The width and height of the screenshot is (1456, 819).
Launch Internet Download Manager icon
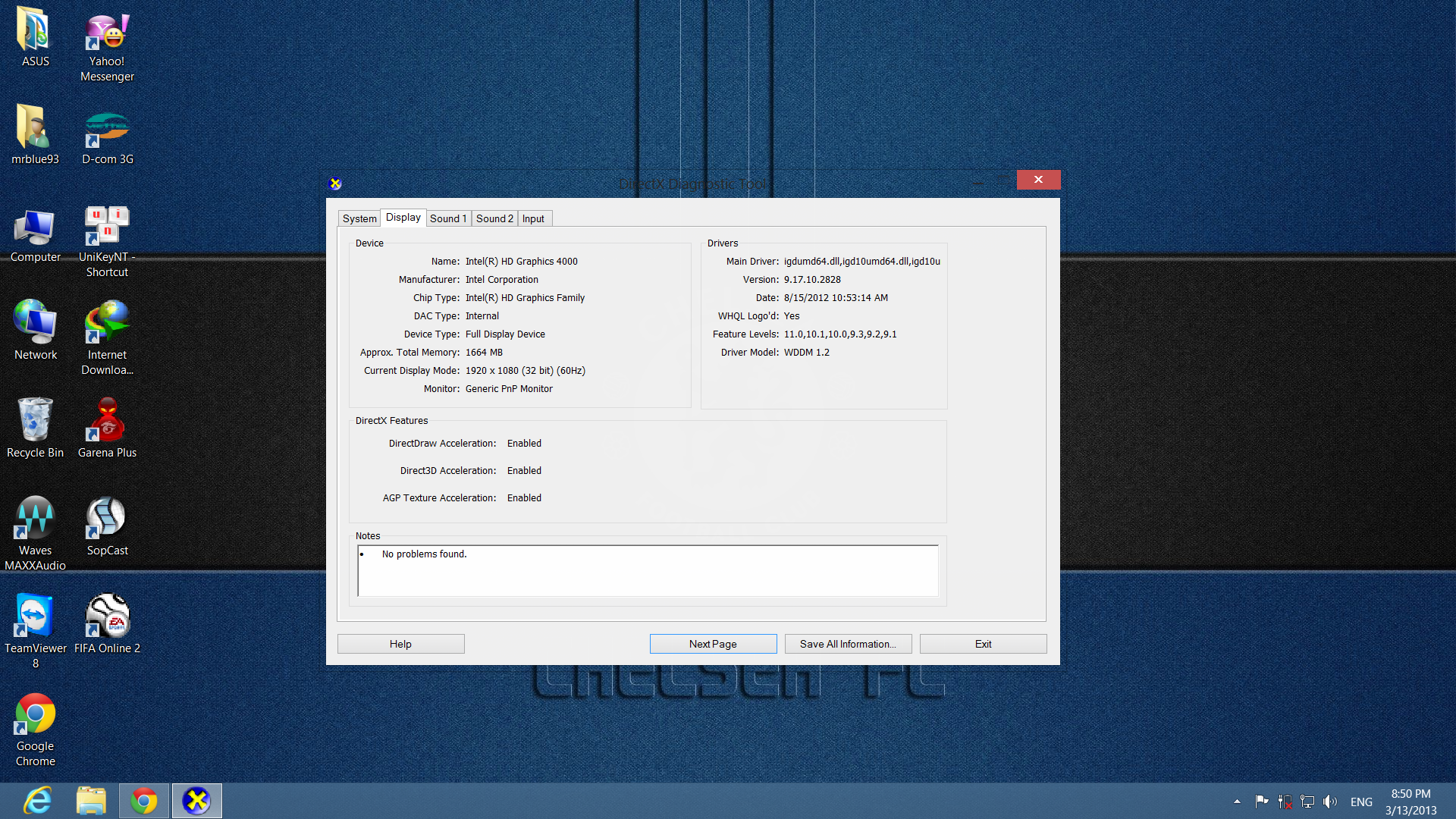107,337
